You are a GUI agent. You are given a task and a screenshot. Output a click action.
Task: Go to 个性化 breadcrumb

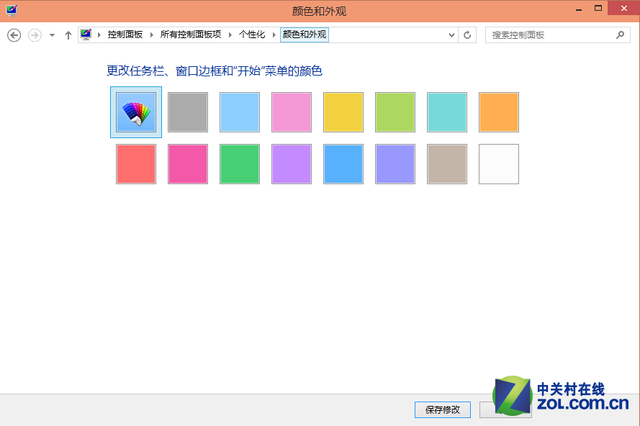click(x=252, y=35)
